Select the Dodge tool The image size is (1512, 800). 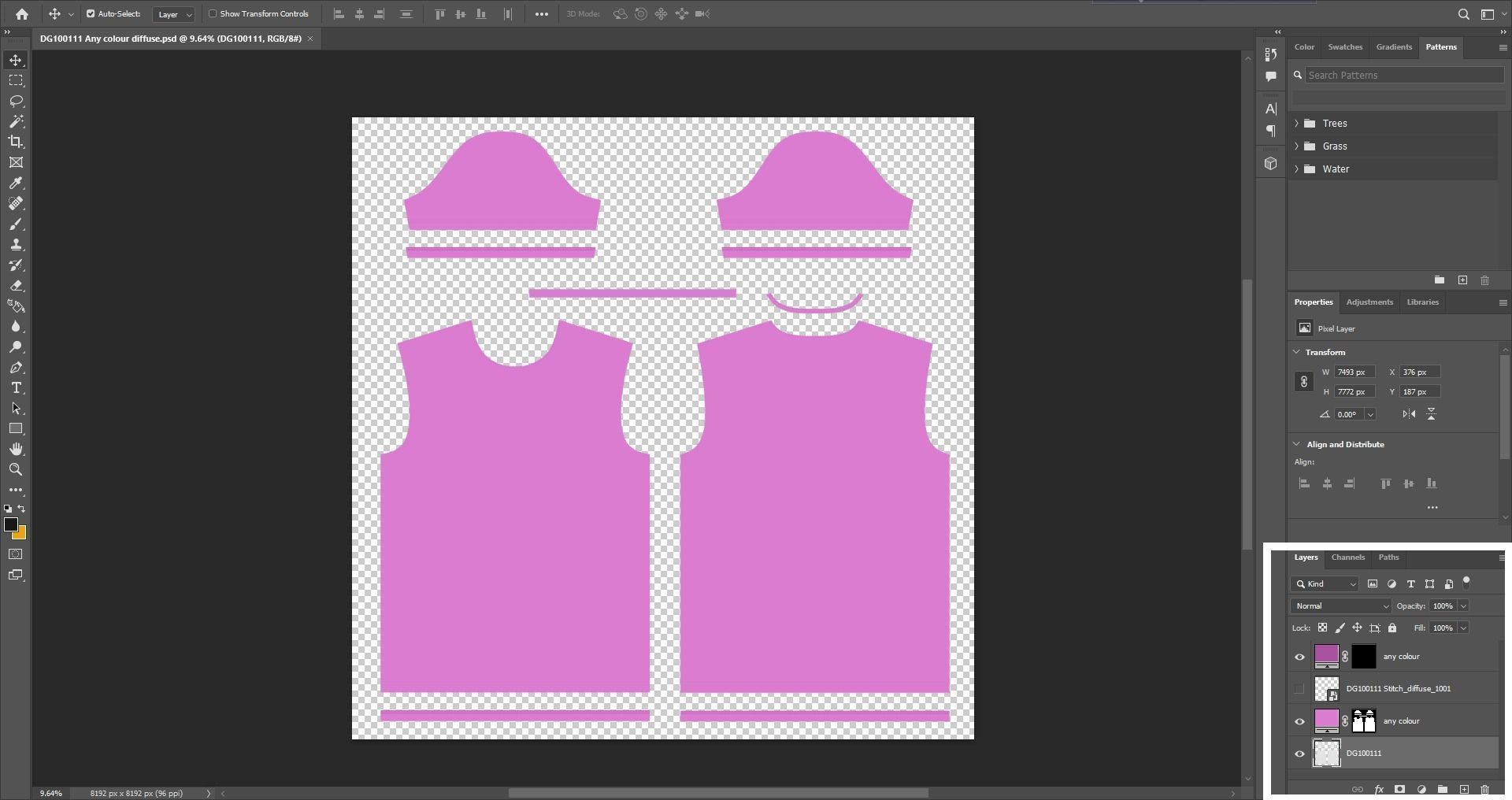point(16,347)
